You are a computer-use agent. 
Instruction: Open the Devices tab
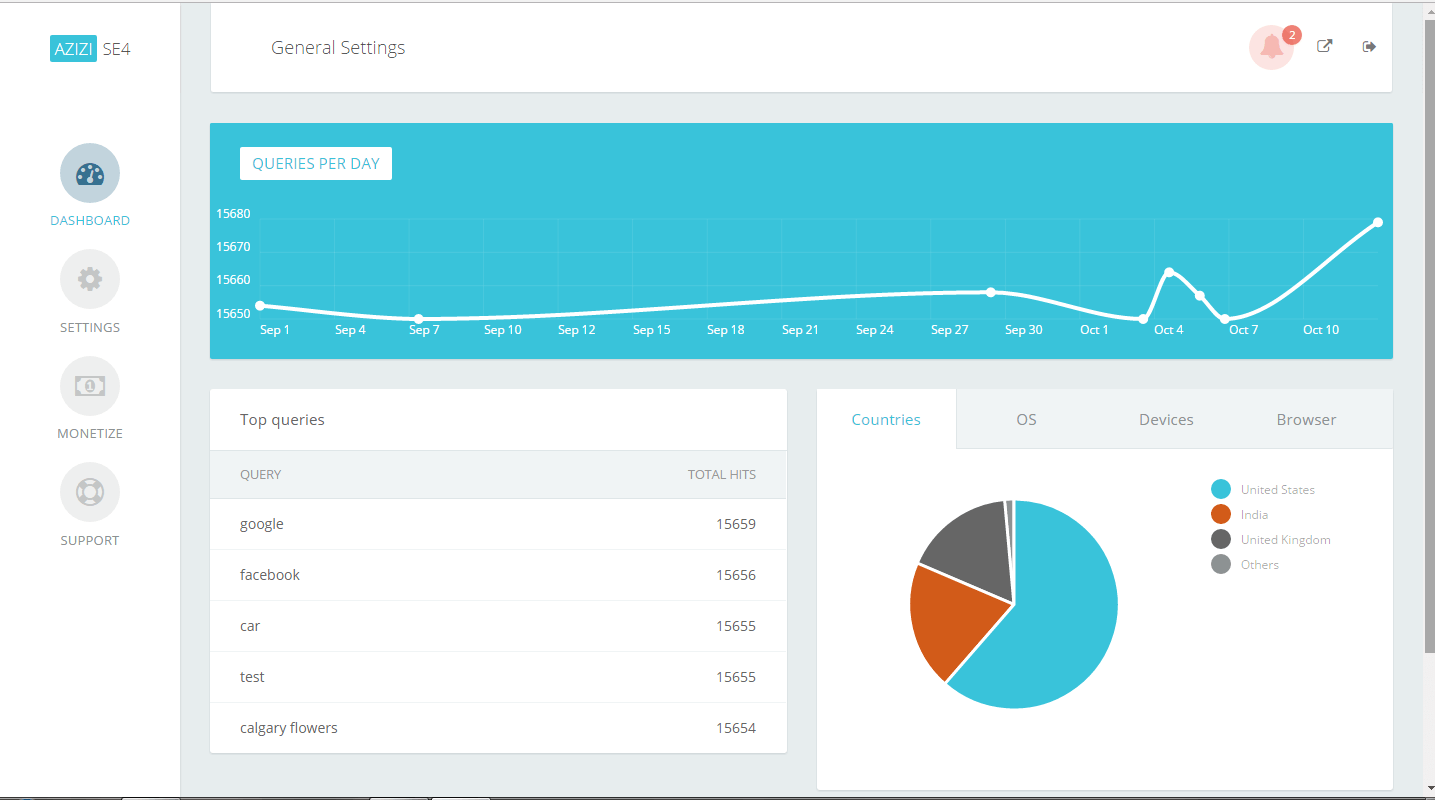1166,419
